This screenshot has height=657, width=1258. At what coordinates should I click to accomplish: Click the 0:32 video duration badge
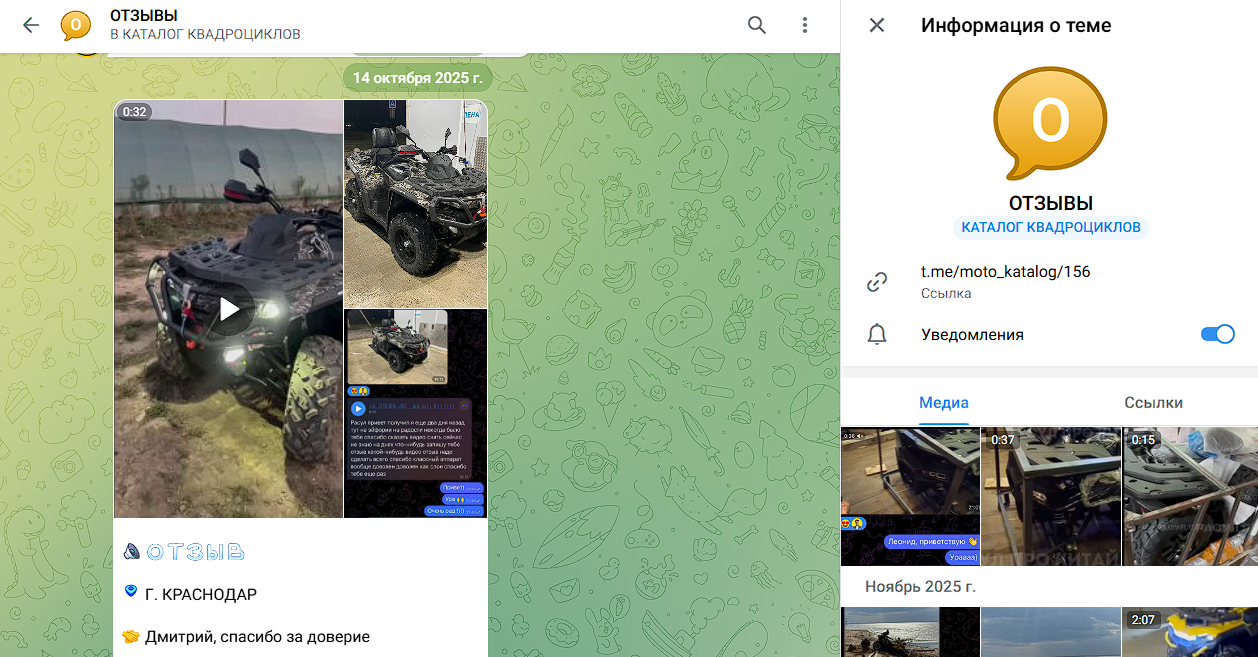coord(134,112)
